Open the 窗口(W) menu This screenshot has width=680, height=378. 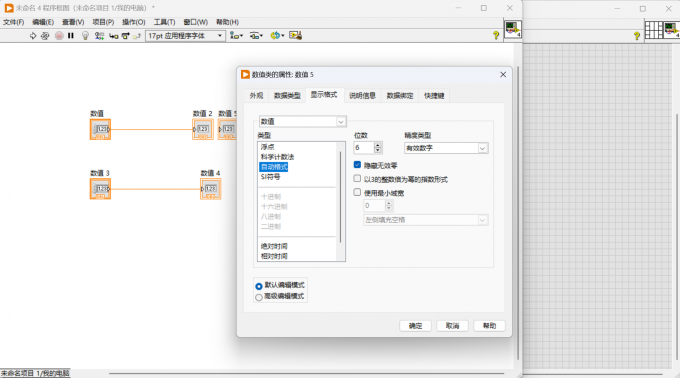coord(195,22)
